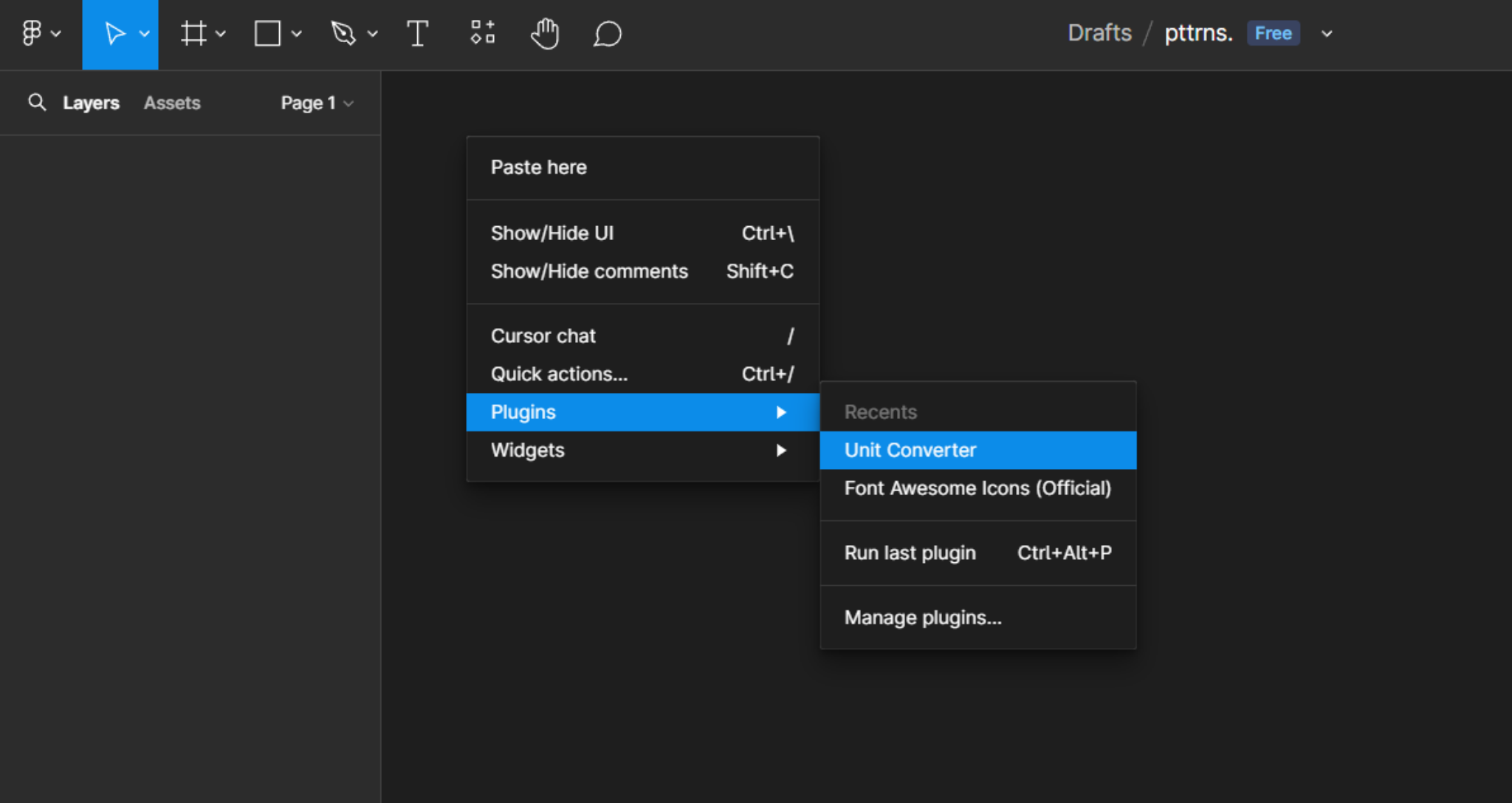1512x803 pixels.
Task: Toggle Show/Hide comments
Action: tap(588, 271)
